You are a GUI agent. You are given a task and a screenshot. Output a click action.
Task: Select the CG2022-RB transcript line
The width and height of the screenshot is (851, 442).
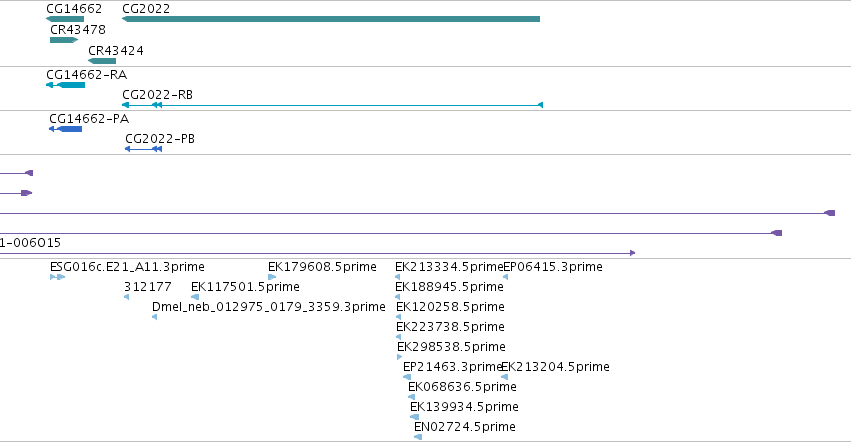pos(332,105)
